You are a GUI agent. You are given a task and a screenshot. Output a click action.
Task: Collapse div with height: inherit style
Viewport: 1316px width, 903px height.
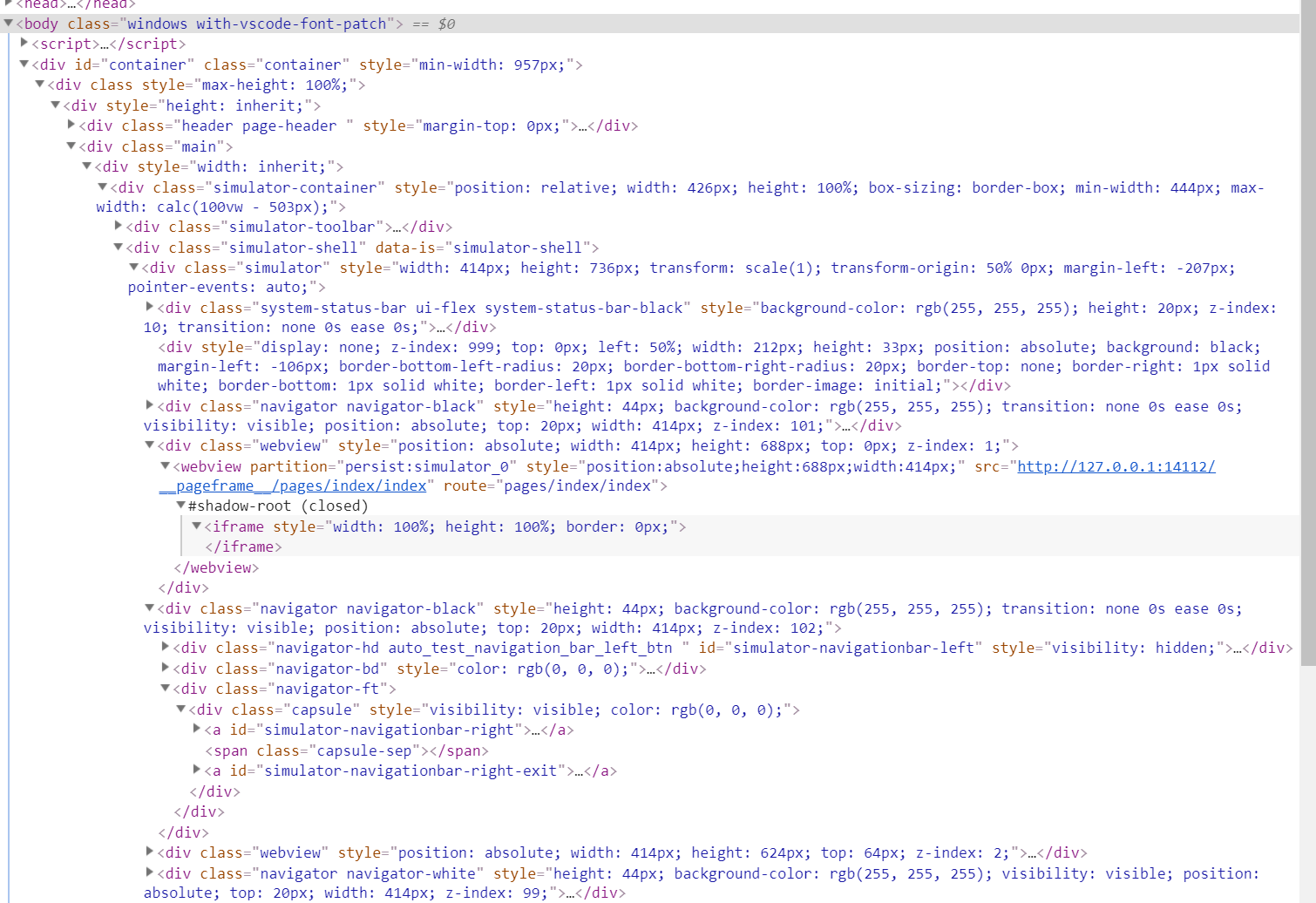tap(56, 105)
